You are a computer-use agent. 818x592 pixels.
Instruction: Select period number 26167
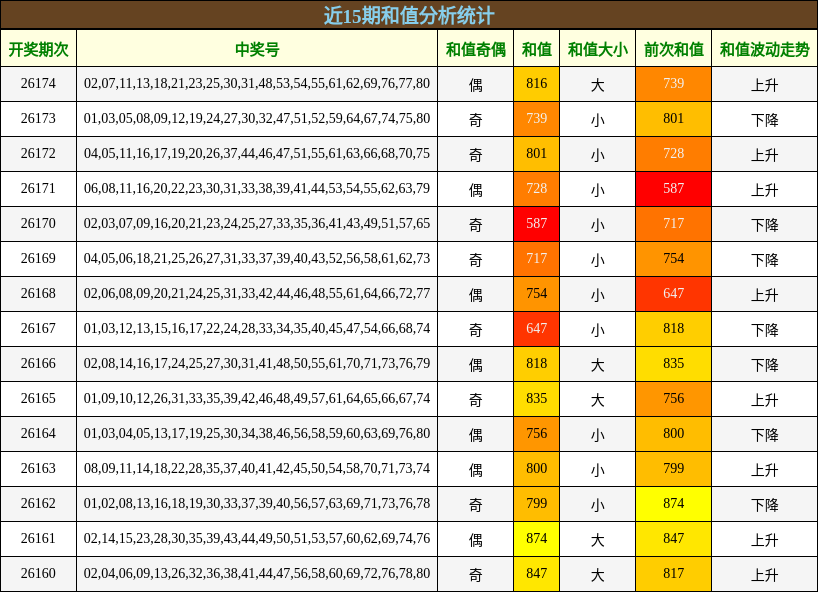point(38,329)
